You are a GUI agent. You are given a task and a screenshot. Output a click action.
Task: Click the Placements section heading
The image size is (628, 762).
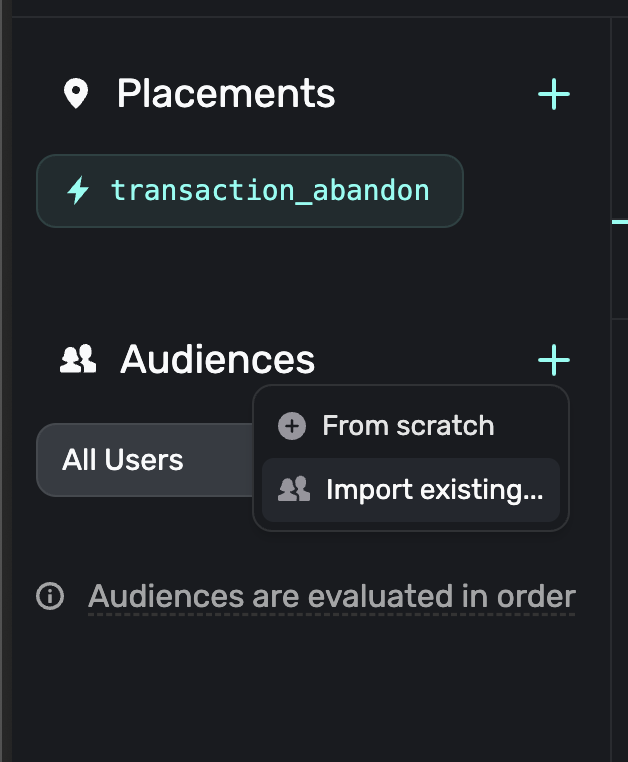[x=225, y=94]
